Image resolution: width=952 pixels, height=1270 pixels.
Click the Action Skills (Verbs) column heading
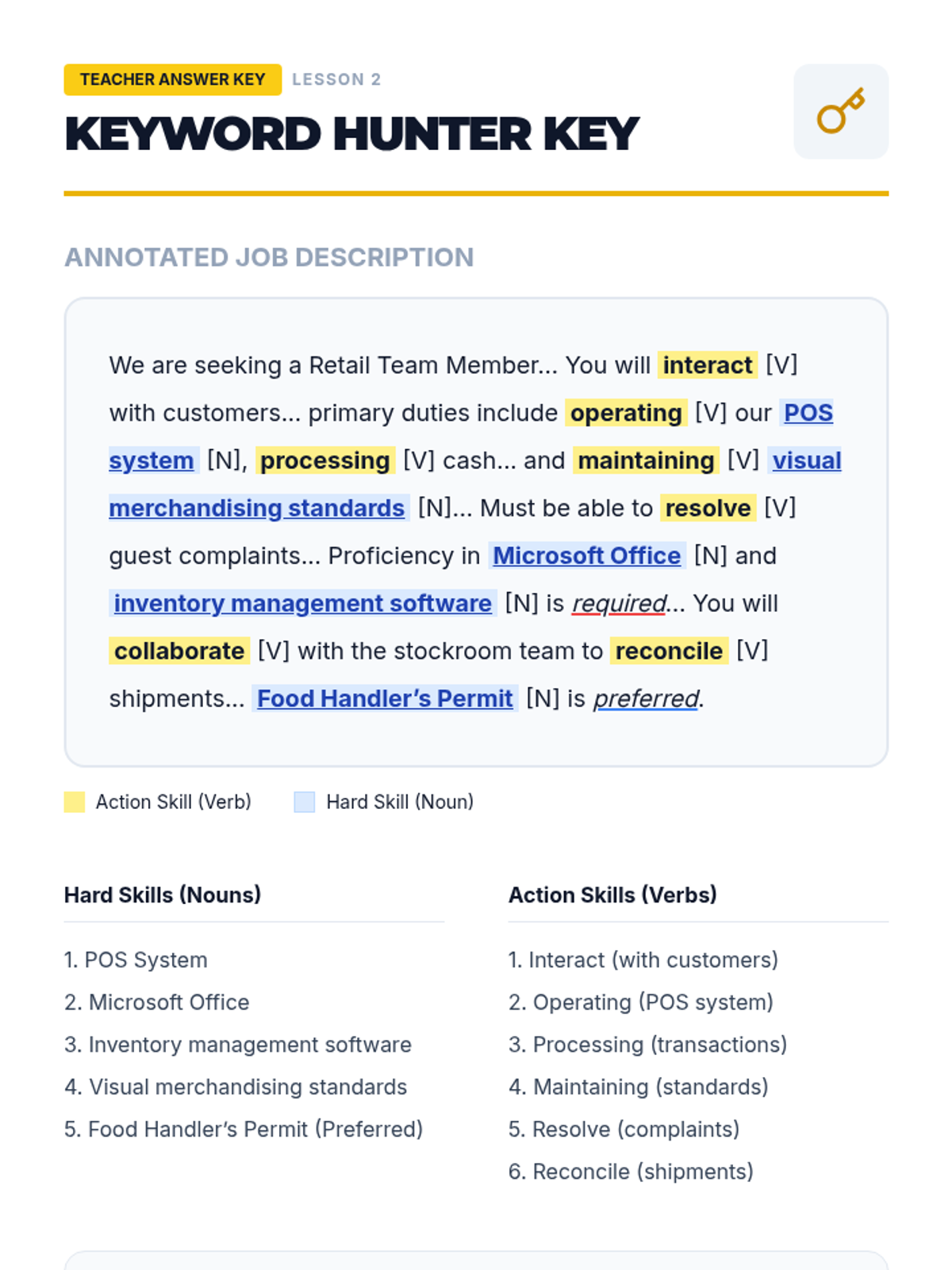pos(612,895)
